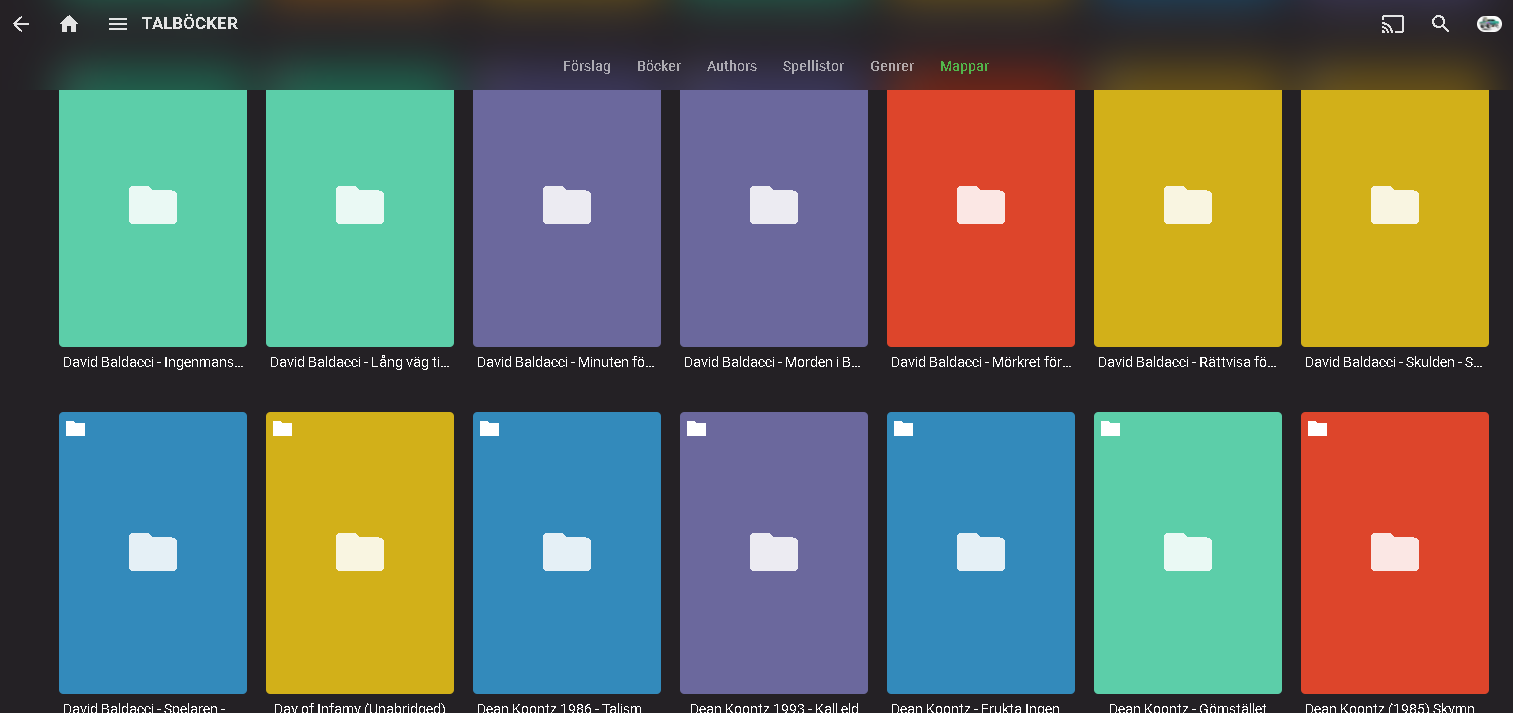Open the search magnifier icon

pyautogui.click(x=1440, y=24)
